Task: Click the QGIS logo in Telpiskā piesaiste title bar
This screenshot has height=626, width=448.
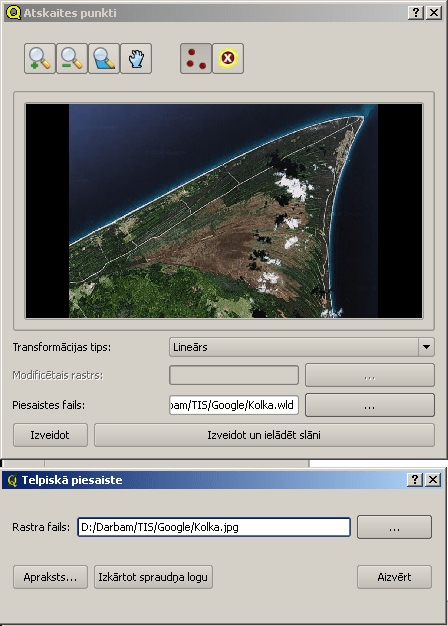Action: [12, 480]
